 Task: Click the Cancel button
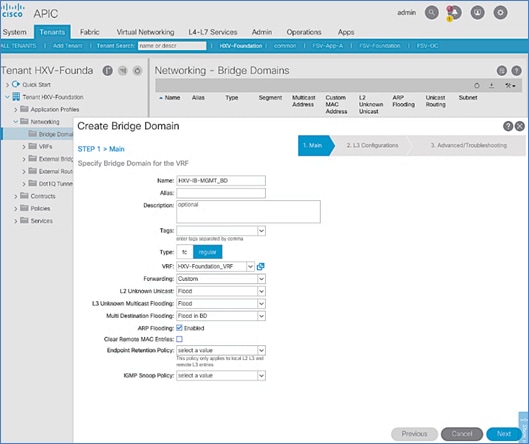click(x=462, y=434)
